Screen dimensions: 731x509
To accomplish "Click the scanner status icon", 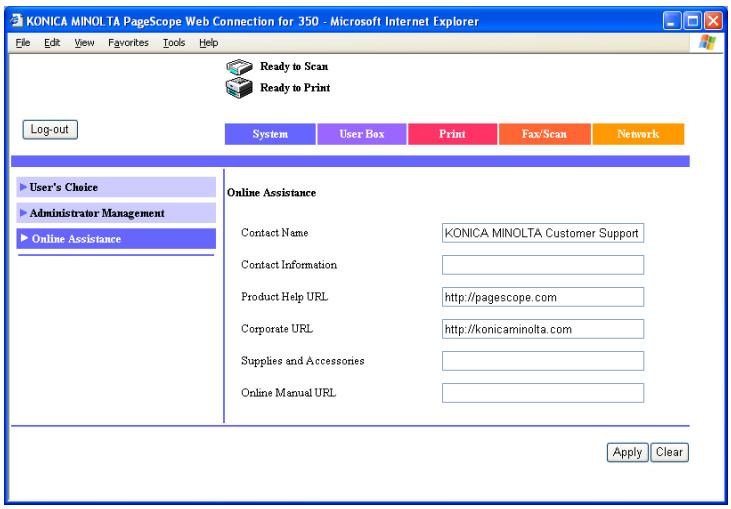I will [x=239, y=67].
